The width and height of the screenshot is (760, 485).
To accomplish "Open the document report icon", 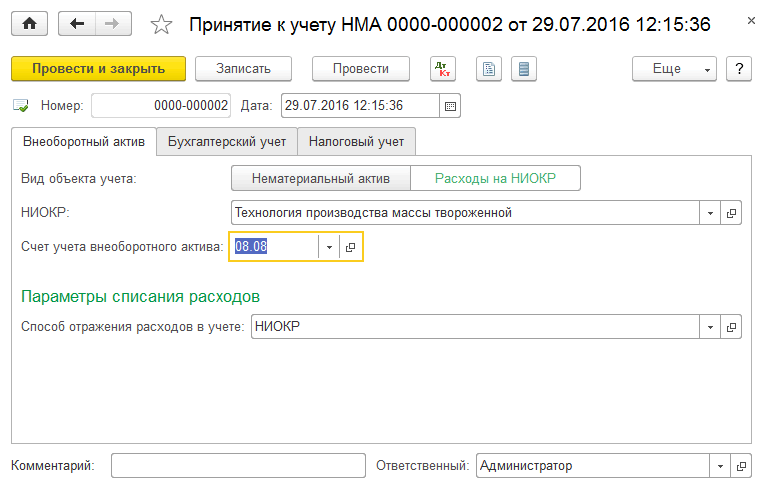I will point(489,68).
